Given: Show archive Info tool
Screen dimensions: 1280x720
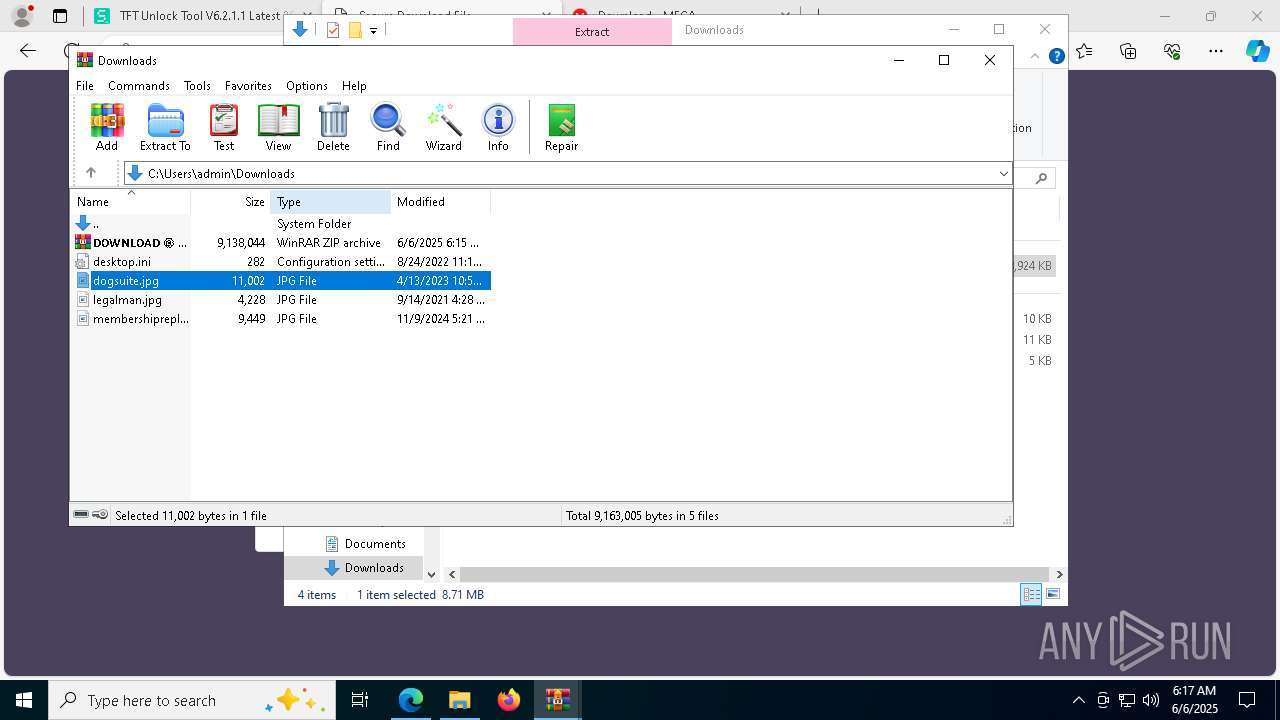Looking at the screenshot, I should click(498, 127).
